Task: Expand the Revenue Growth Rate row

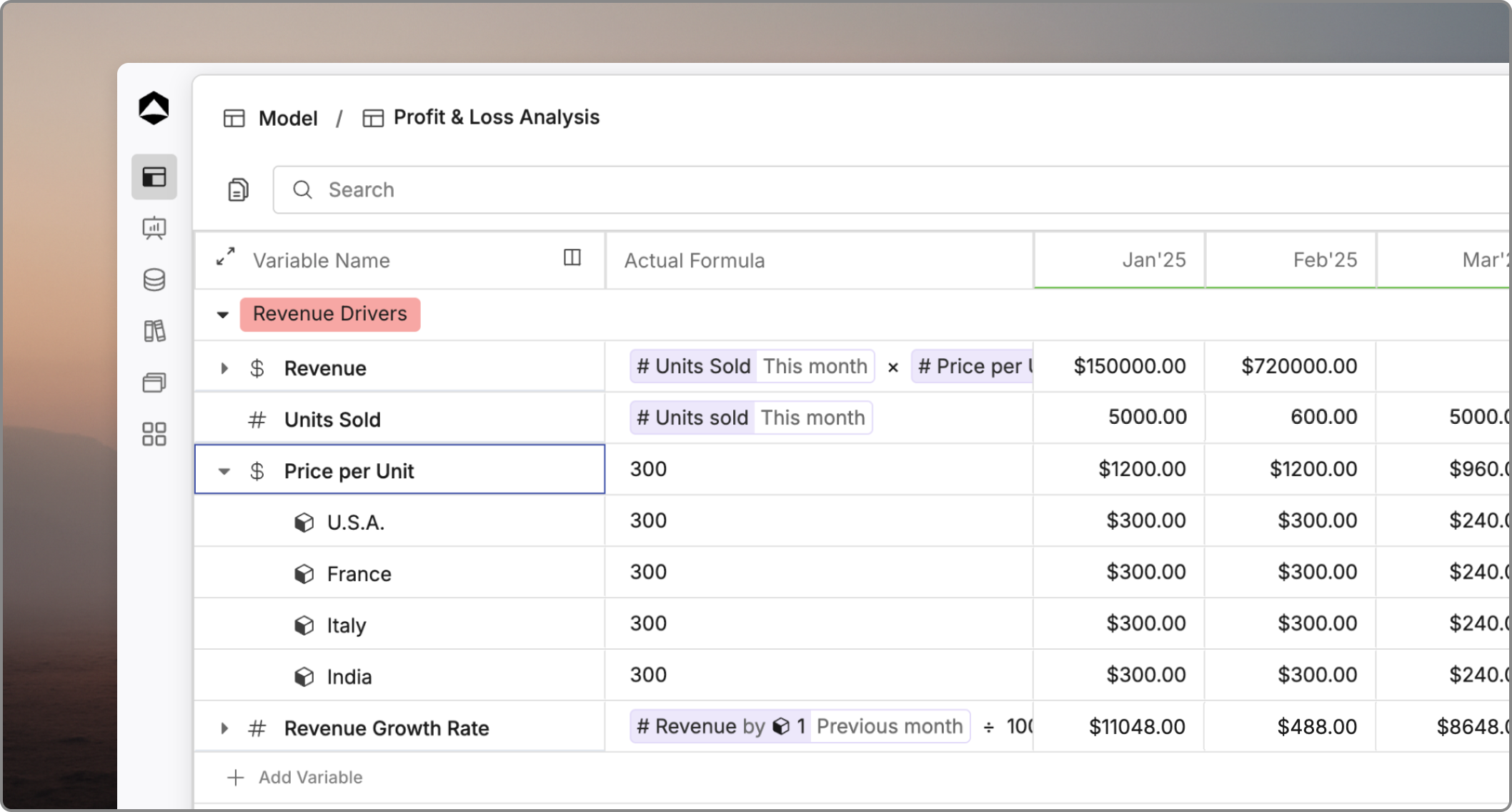Action: tap(224, 728)
